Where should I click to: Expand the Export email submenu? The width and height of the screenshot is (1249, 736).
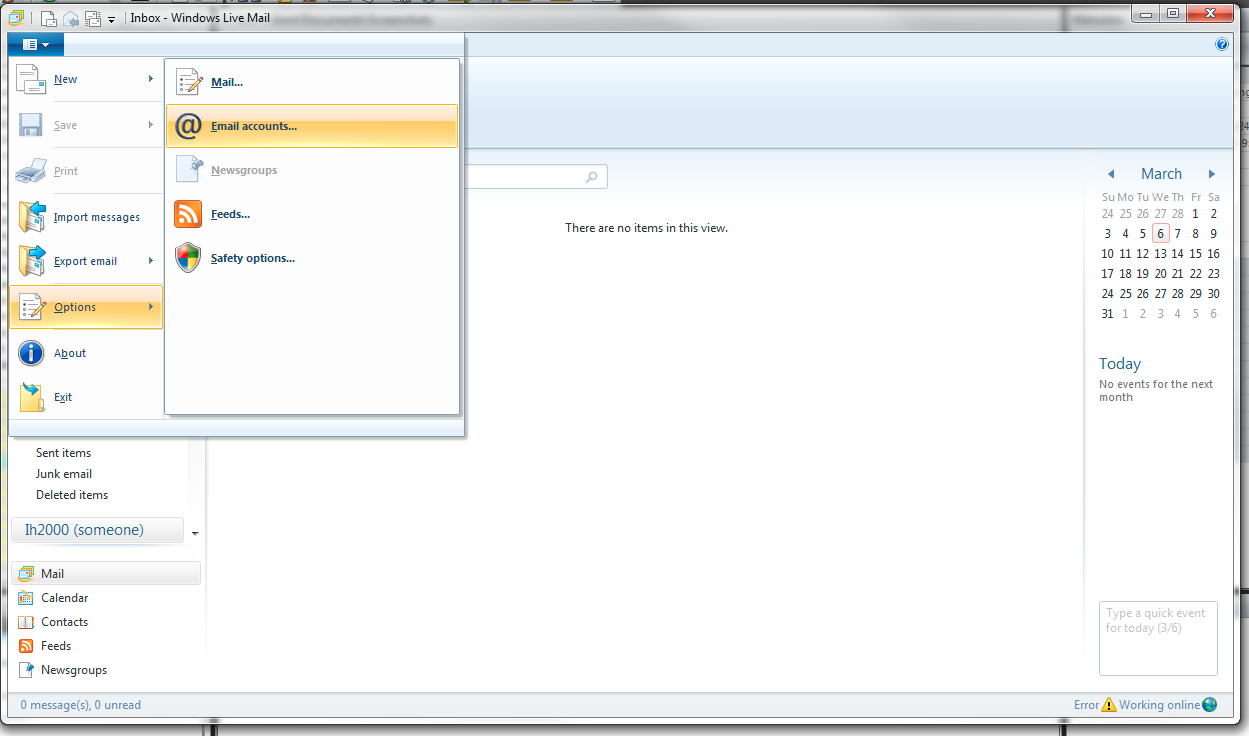click(151, 261)
